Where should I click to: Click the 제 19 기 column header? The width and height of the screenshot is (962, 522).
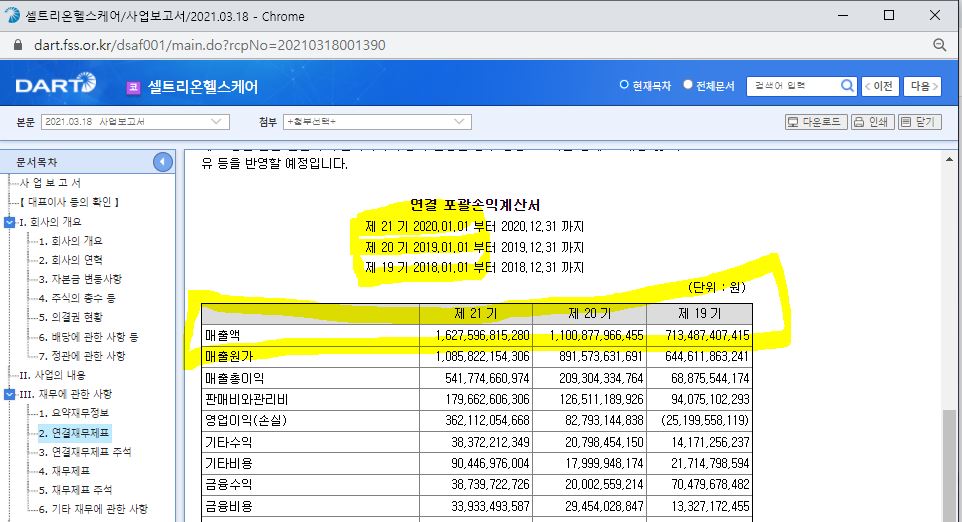point(699,313)
